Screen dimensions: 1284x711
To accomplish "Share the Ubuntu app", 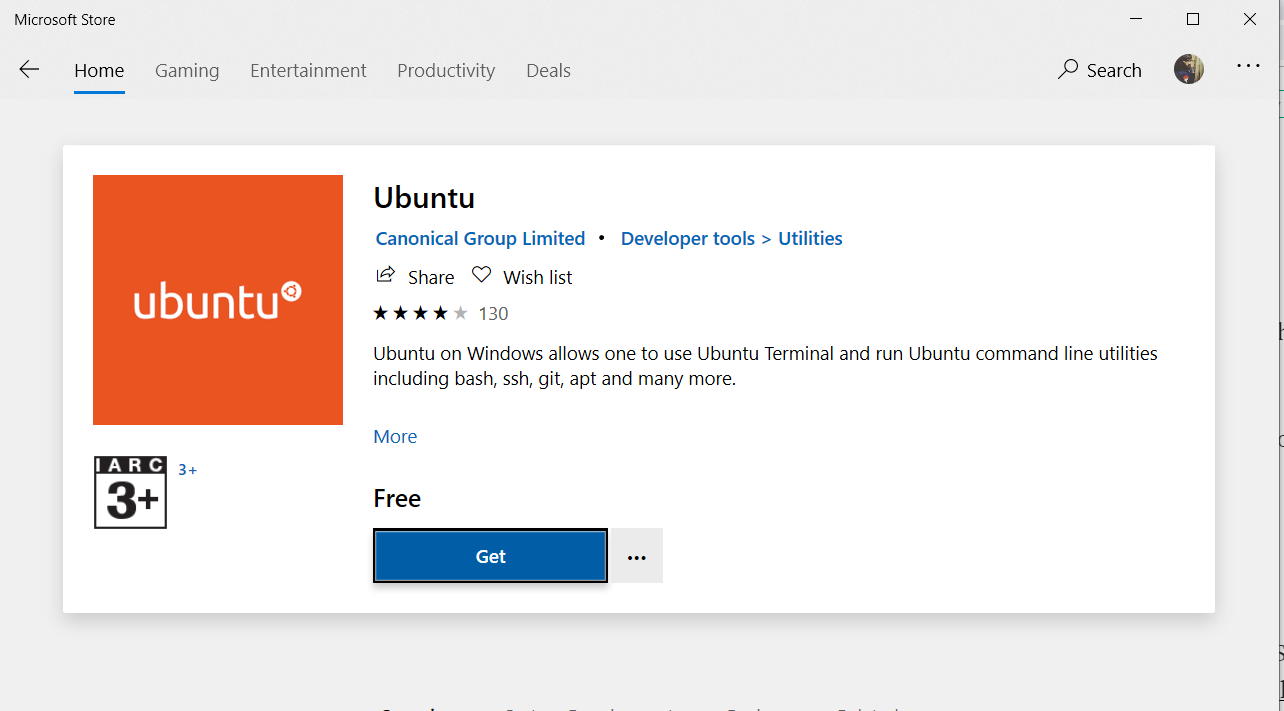I will (x=415, y=276).
